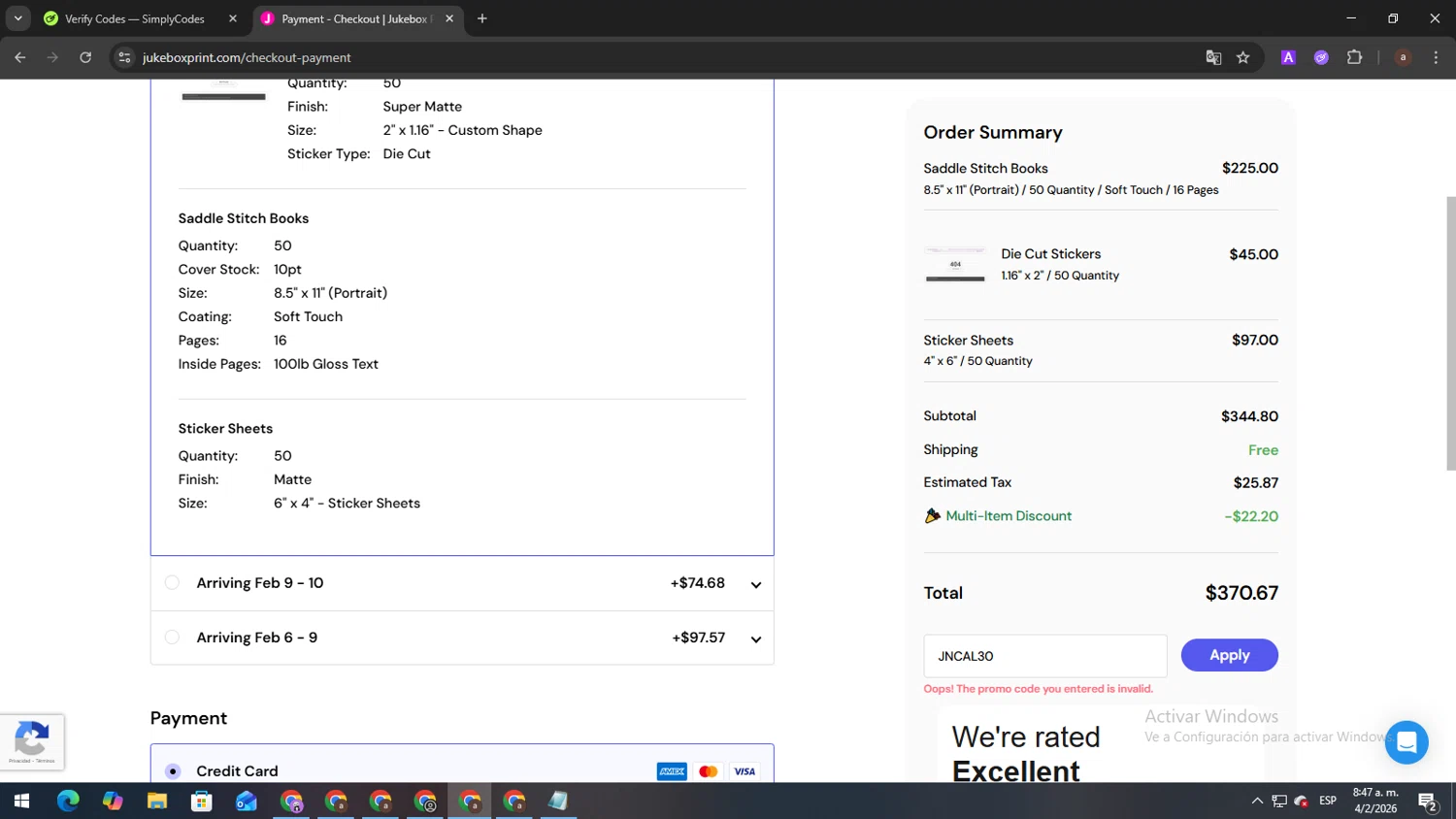Screen dimensions: 1456x819
Task: View site information for jukeboxprint.com
Action: (124, 57)
